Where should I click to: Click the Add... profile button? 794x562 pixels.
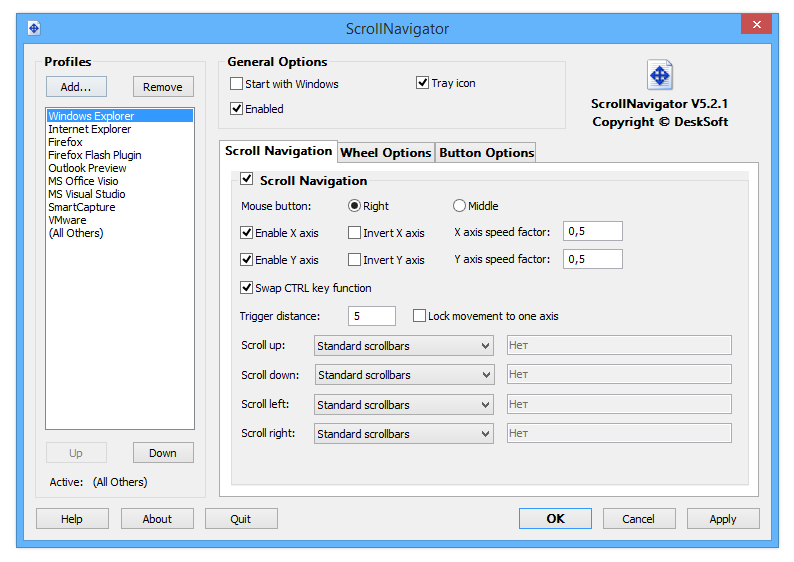(x=76, y=87)
